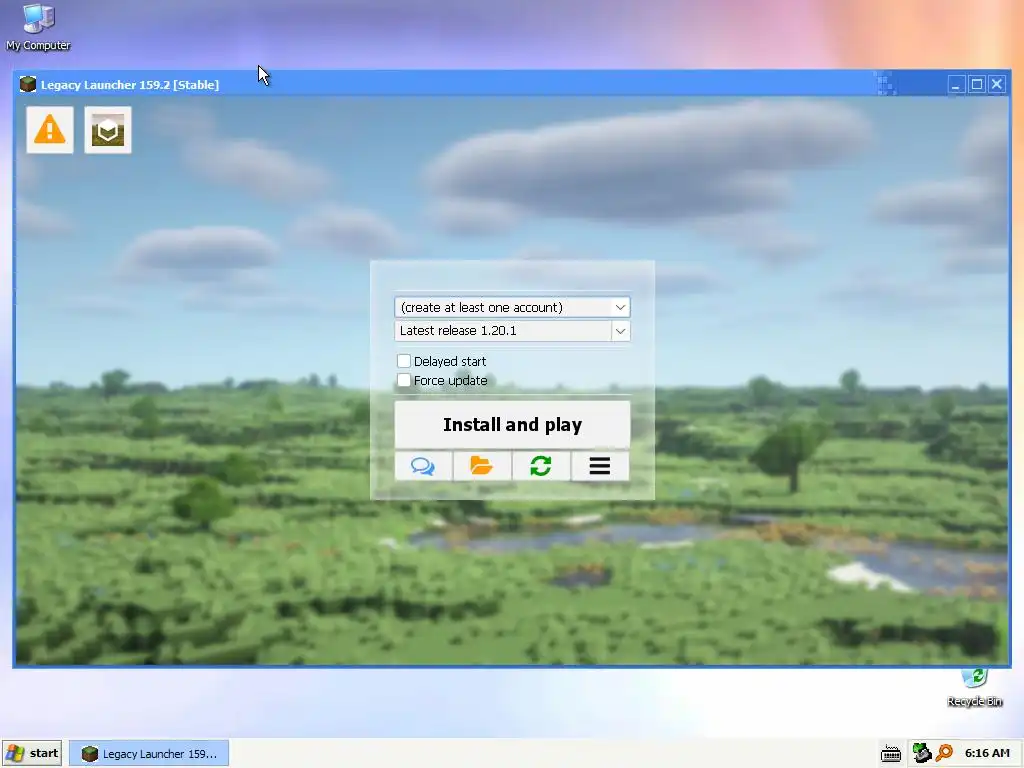This screenshot has width=1024, height=768.
Task: Enable the Delayed start checkbox
Action: pyautogui.click(x=404, y=361)
